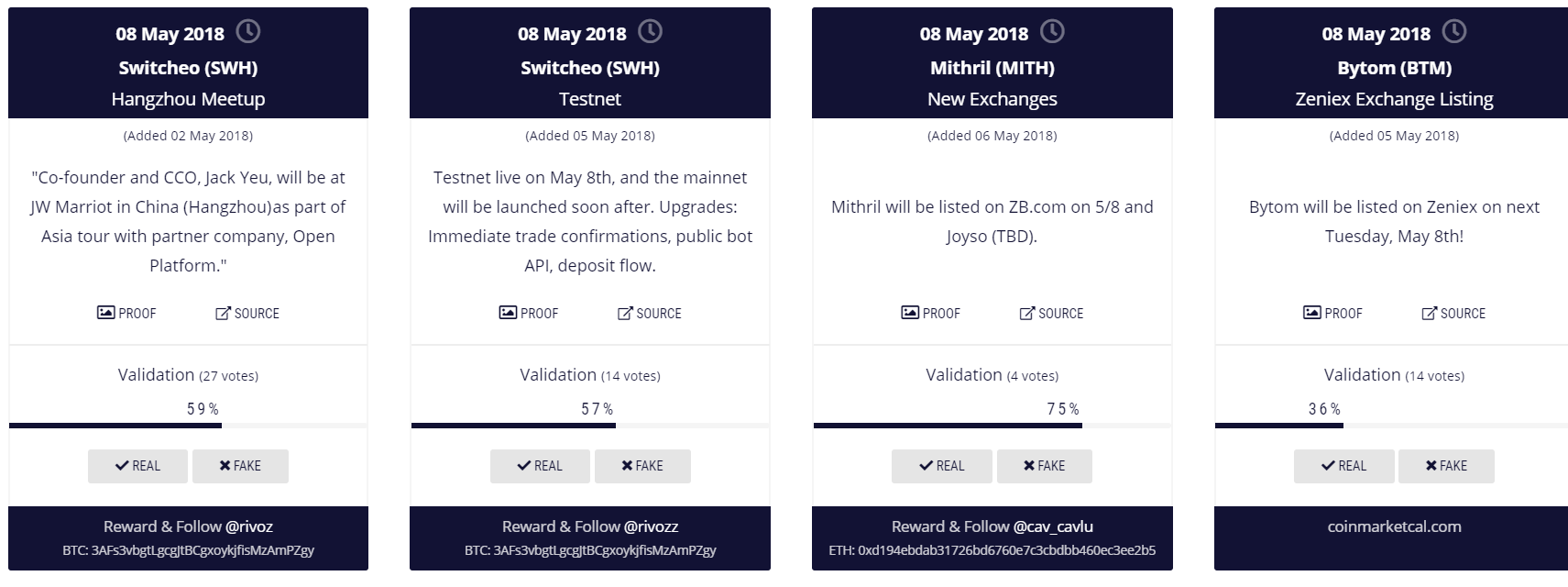The image size is (1568, 587).
Task: Open proof image for Hangzhou Meetup event
Action: point(126,314)
